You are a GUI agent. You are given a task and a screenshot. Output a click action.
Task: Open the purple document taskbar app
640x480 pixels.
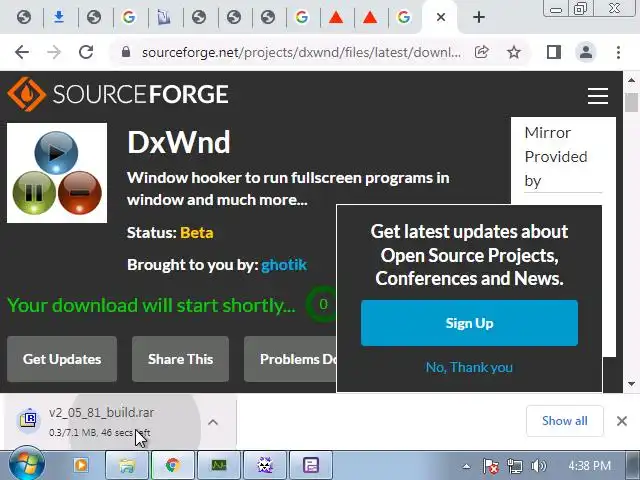[x=311, y=465]
